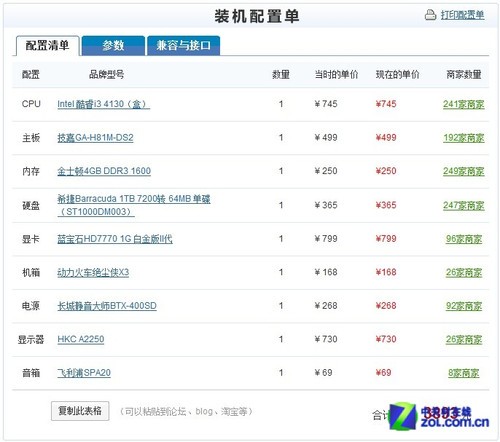Click the black ¥ 799 original price

click(326, 239)
